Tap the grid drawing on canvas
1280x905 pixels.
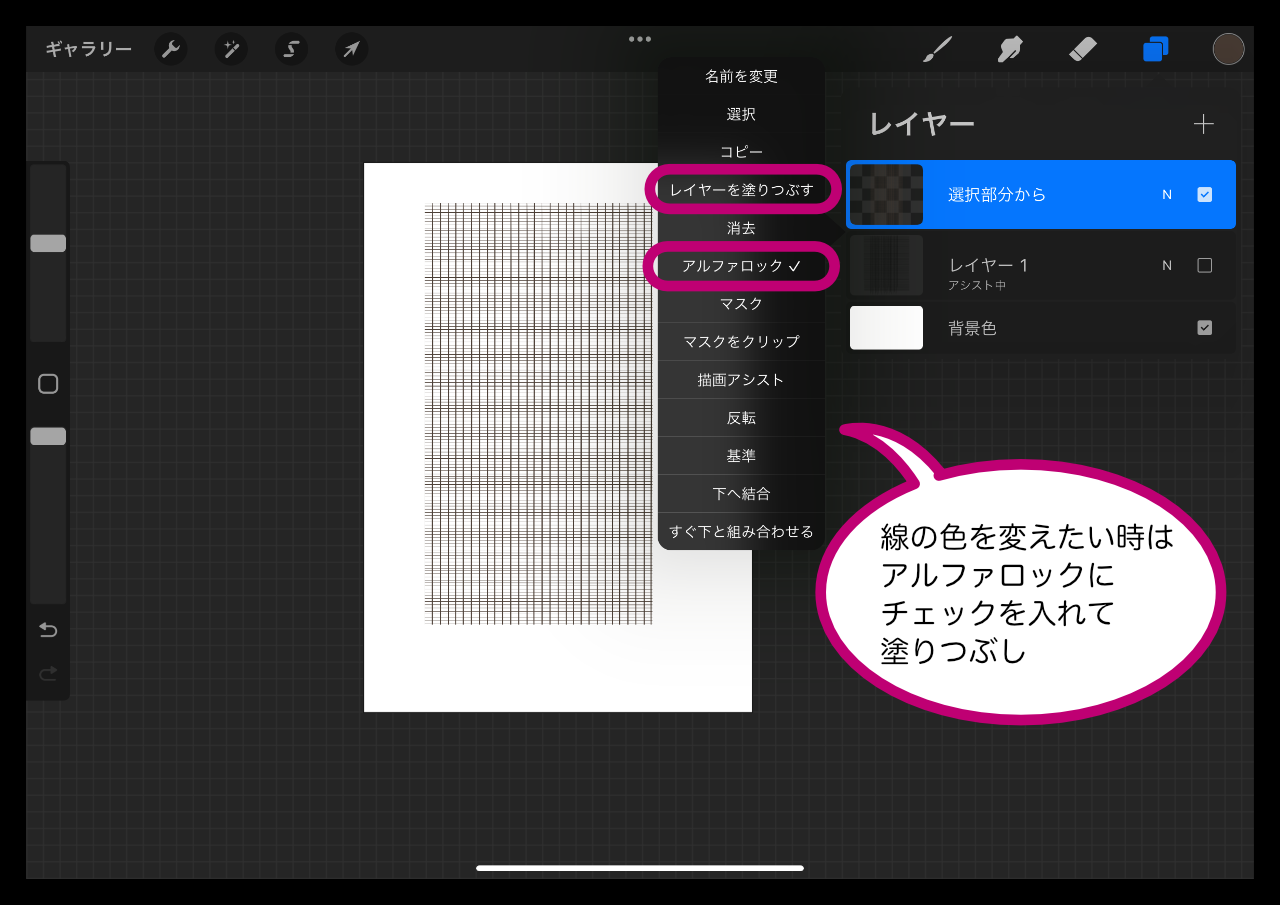[x=538, y=414]
